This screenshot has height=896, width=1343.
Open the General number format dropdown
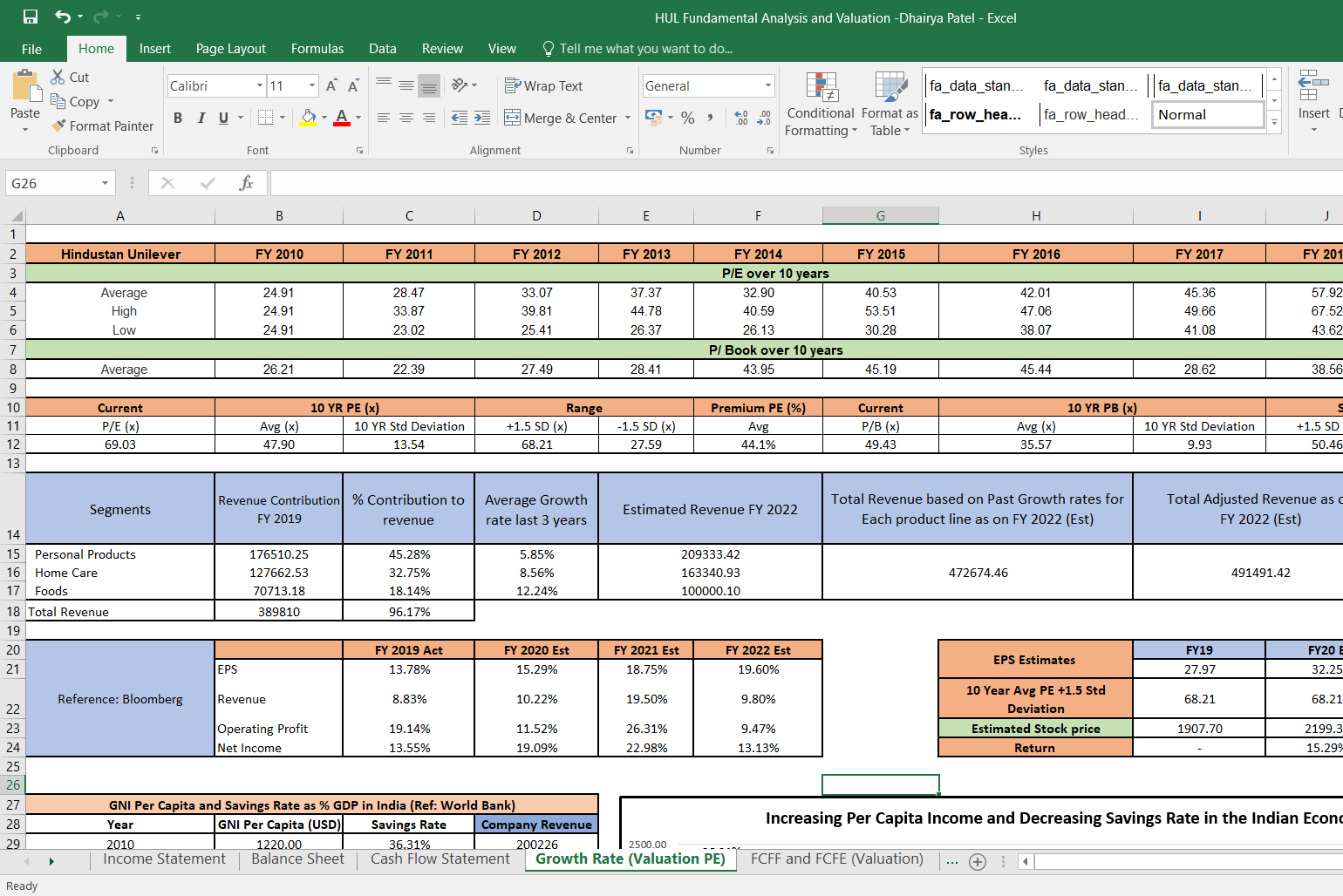point(768,85)
